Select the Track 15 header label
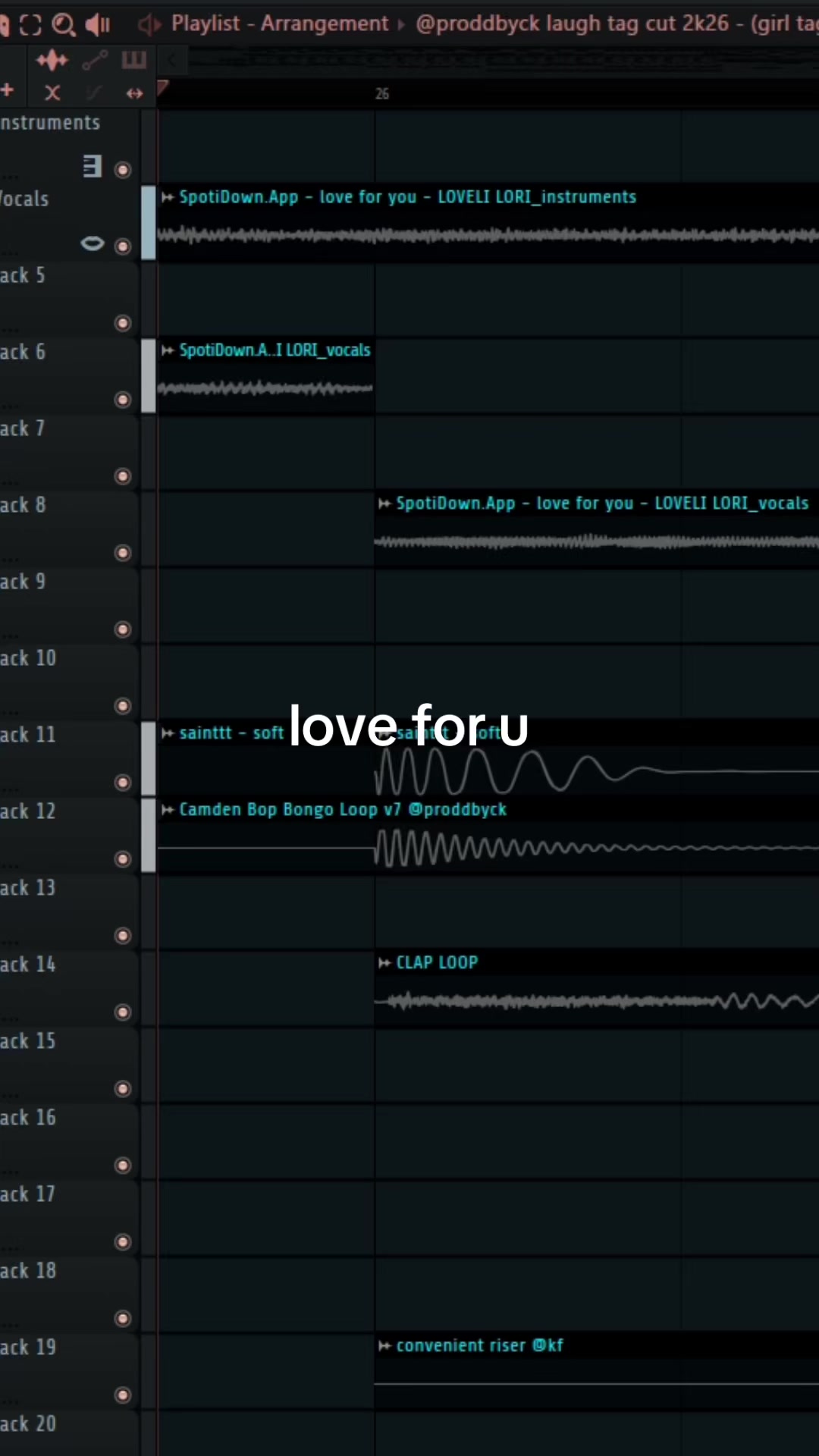The height and width of the screenshot is (1456, 819). pos(28,1042)
